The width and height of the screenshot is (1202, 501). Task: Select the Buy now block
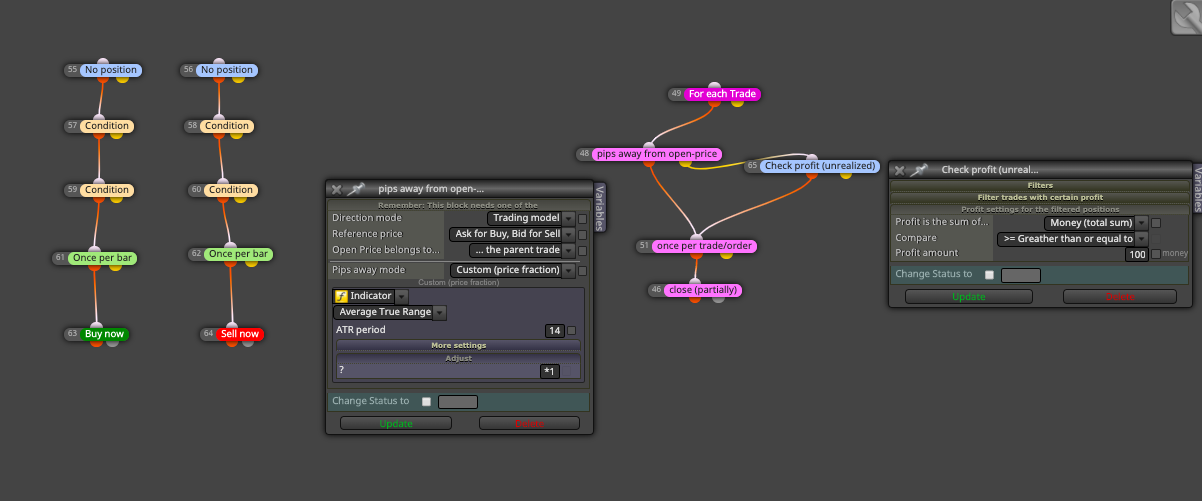(105, 333)
